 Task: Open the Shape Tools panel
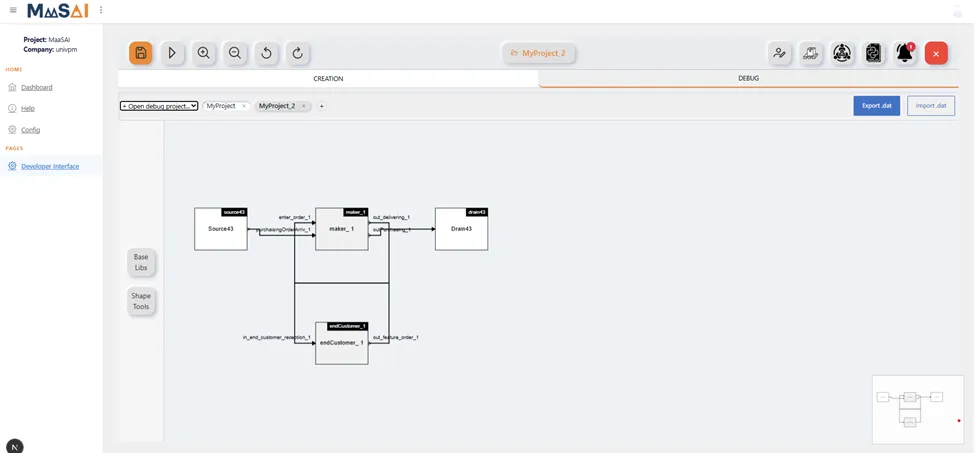pyautogui.click(x=141, y=301)
